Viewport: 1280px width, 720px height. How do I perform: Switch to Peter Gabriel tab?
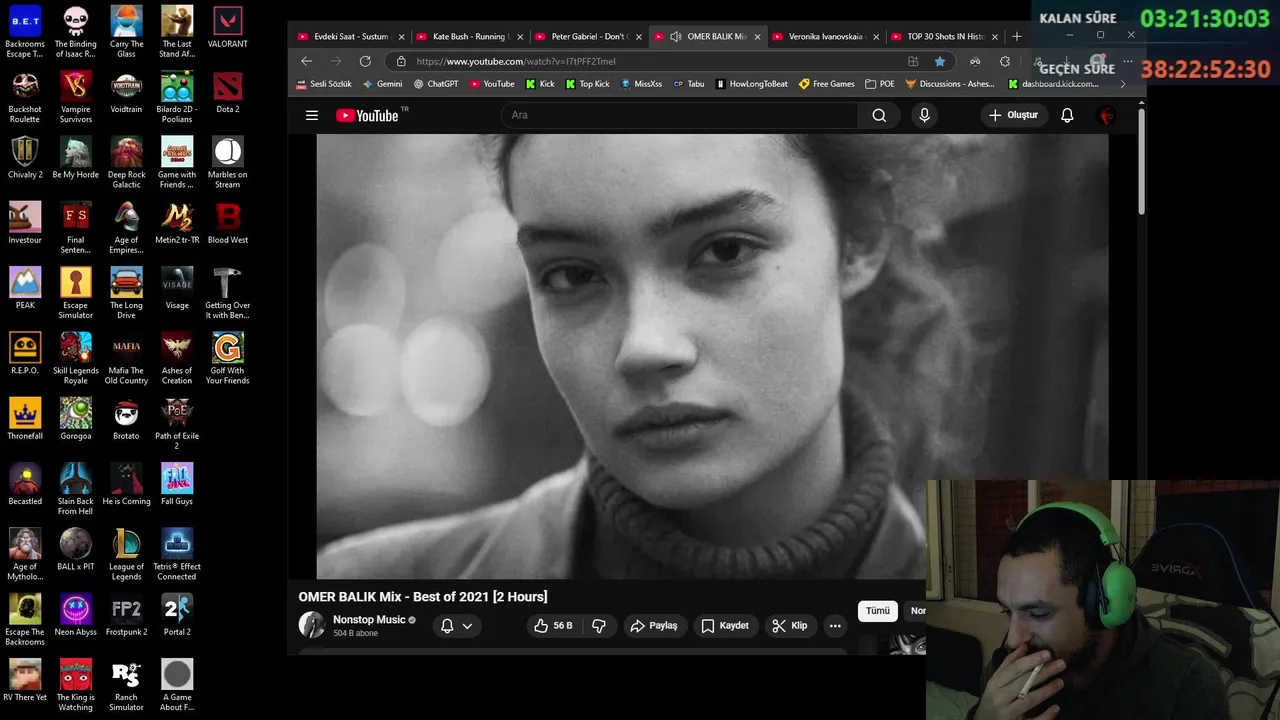pyautogui.click(x=588, y=37)
